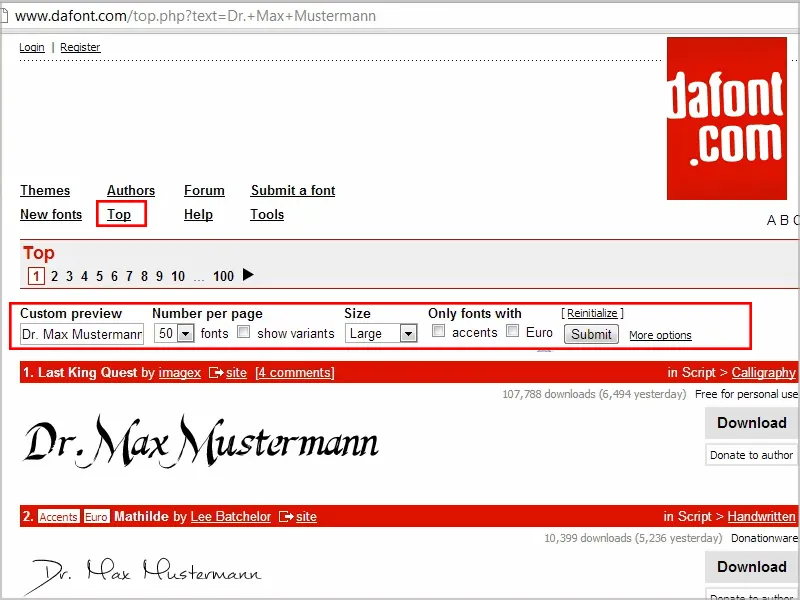Click the Submit button

click(x=591, y=334)
